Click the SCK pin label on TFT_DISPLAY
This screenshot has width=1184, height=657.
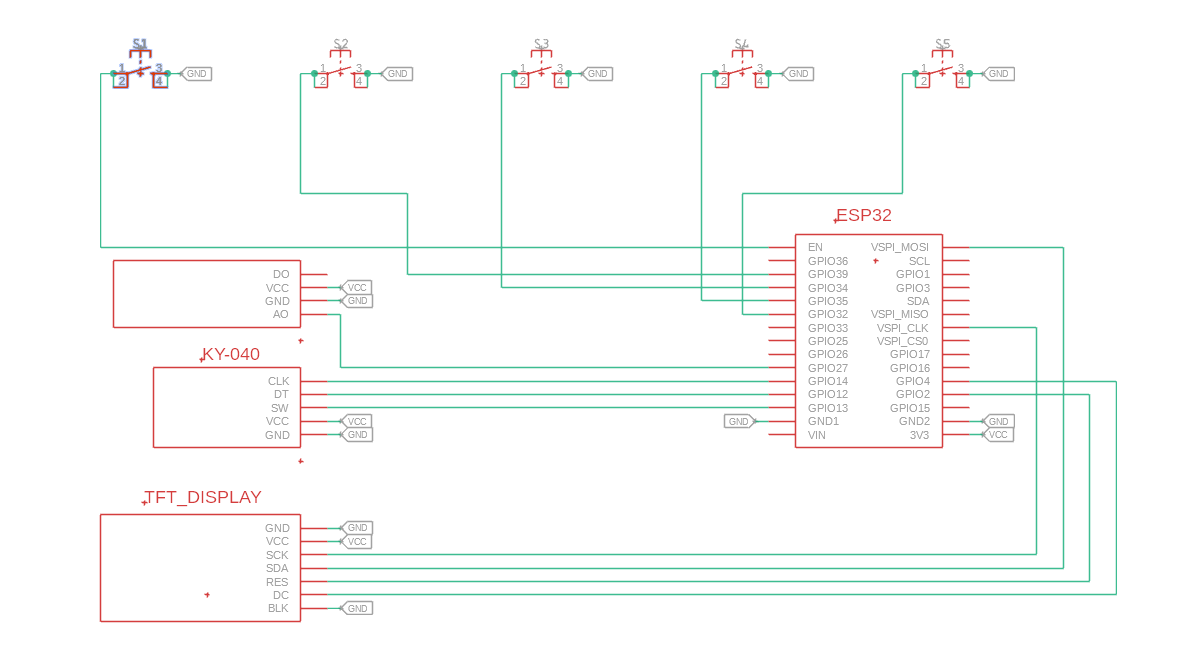[x=277, y=555]
